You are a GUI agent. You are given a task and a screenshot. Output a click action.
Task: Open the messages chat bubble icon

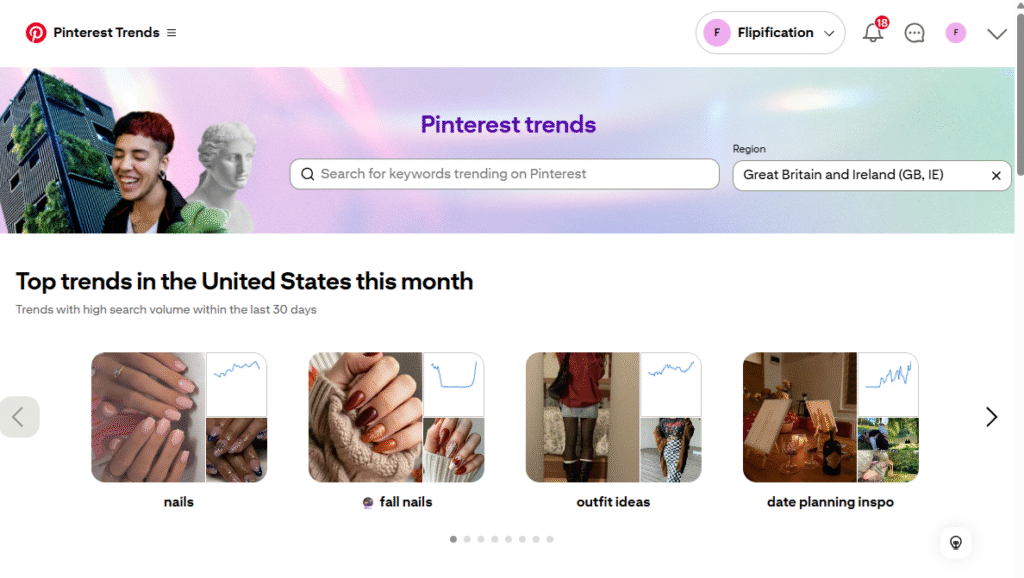pos(914,33)
